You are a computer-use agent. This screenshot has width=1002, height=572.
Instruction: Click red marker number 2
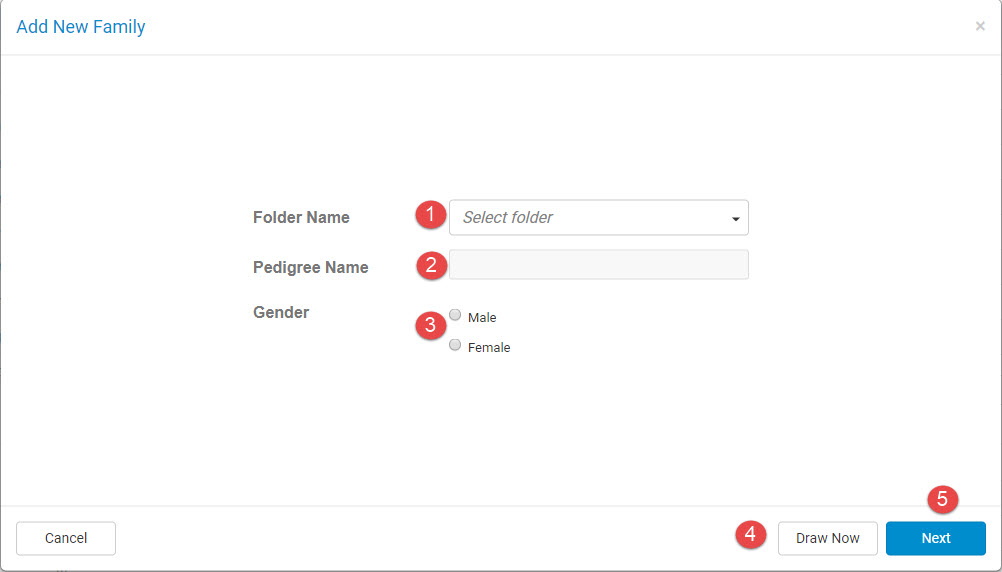coord(431,265)
